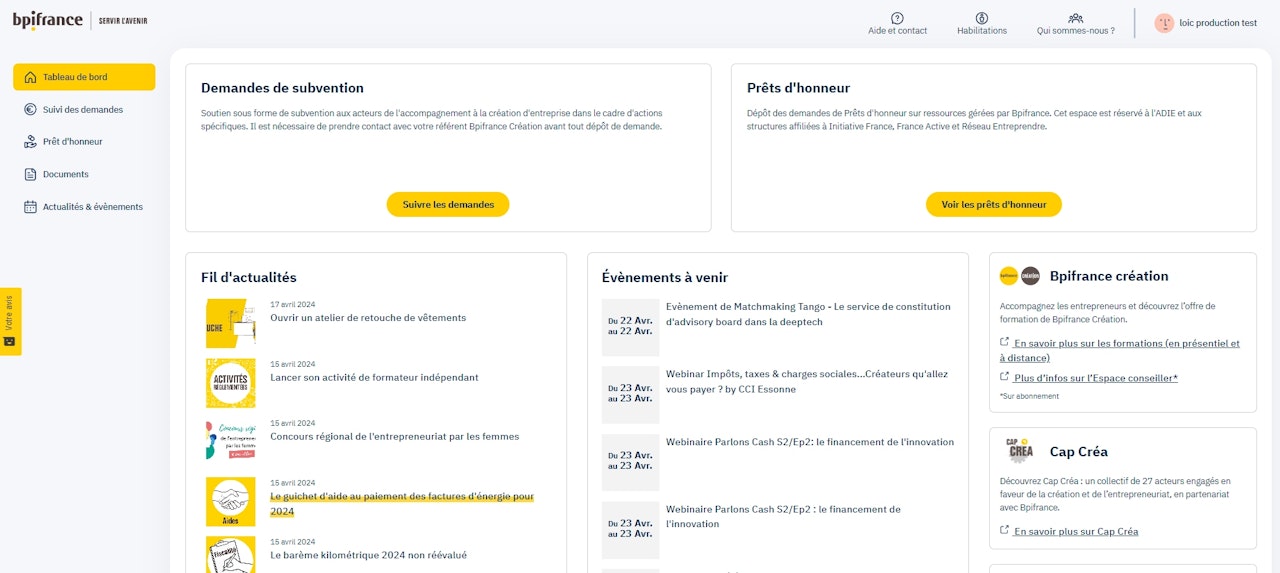
Task: Click the external link icon before En savoir plus sur les formations
Action: tap(1005, 342)
